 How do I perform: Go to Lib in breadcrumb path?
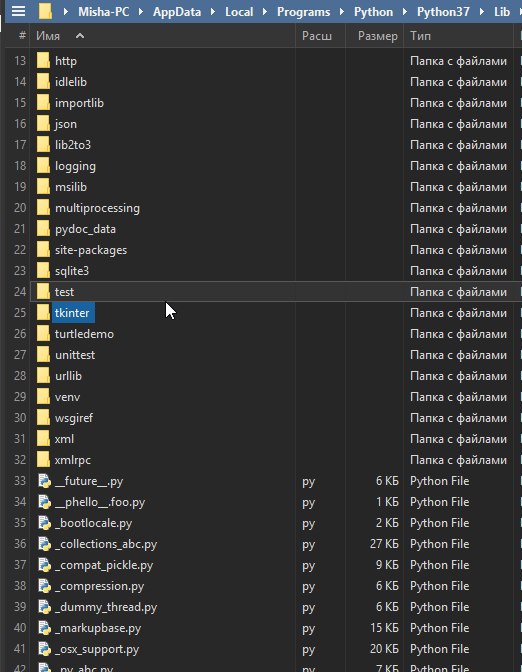(502, 12)
